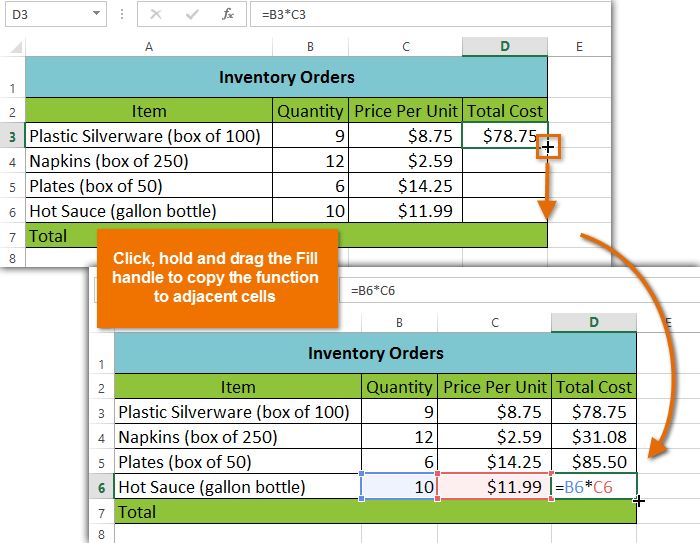Click $14.25 price cell in top sheet
This screenshot has width=700, height=543.
405,186
